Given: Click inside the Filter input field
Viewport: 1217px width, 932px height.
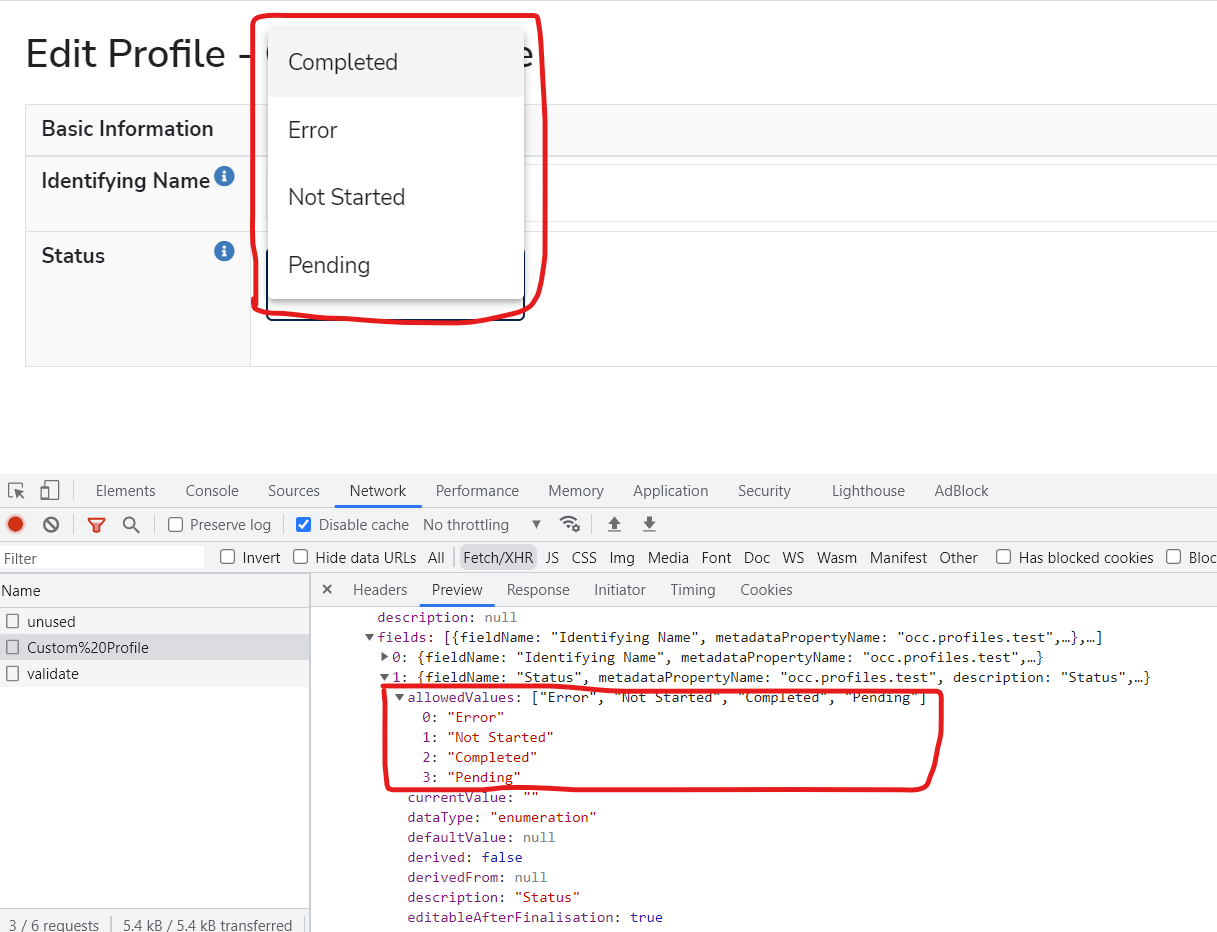Looking at the screenshot, I should click(100, 557).
